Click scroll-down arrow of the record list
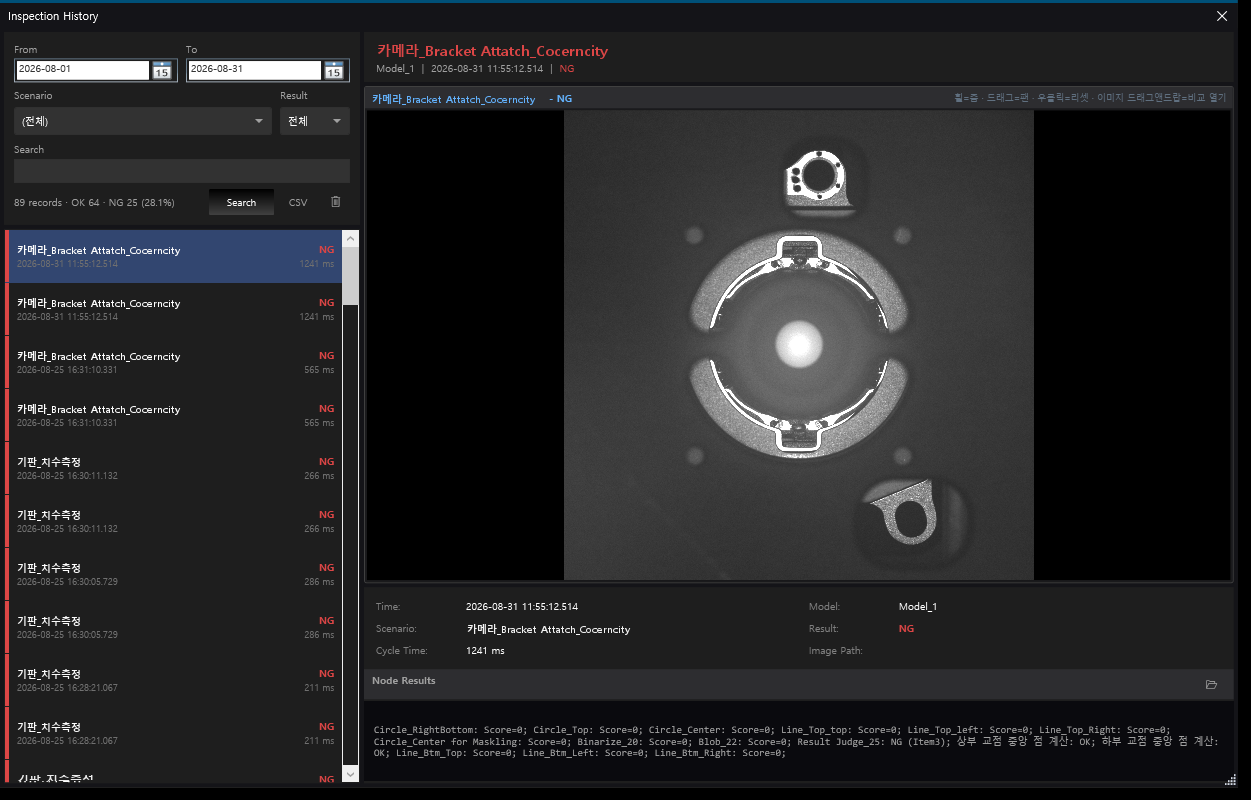This screenshot has height=800, width=1251. click(x=350, y=774)
